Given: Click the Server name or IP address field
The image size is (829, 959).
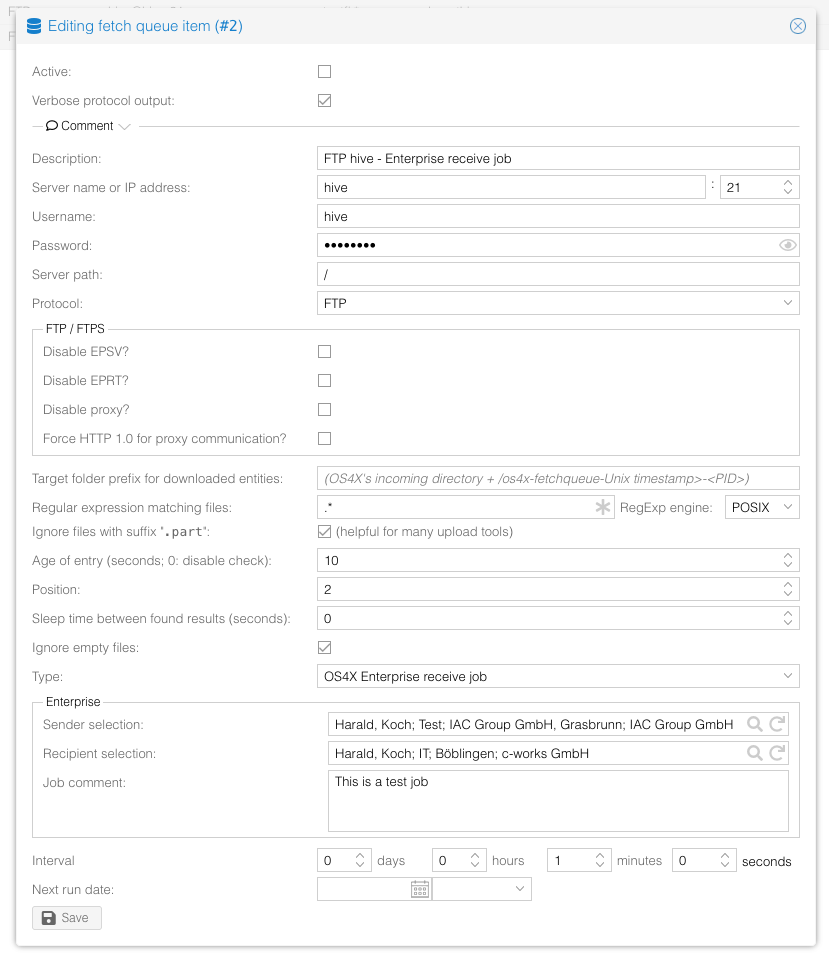Looking at the screenshot, I should (x=511, y=187).
